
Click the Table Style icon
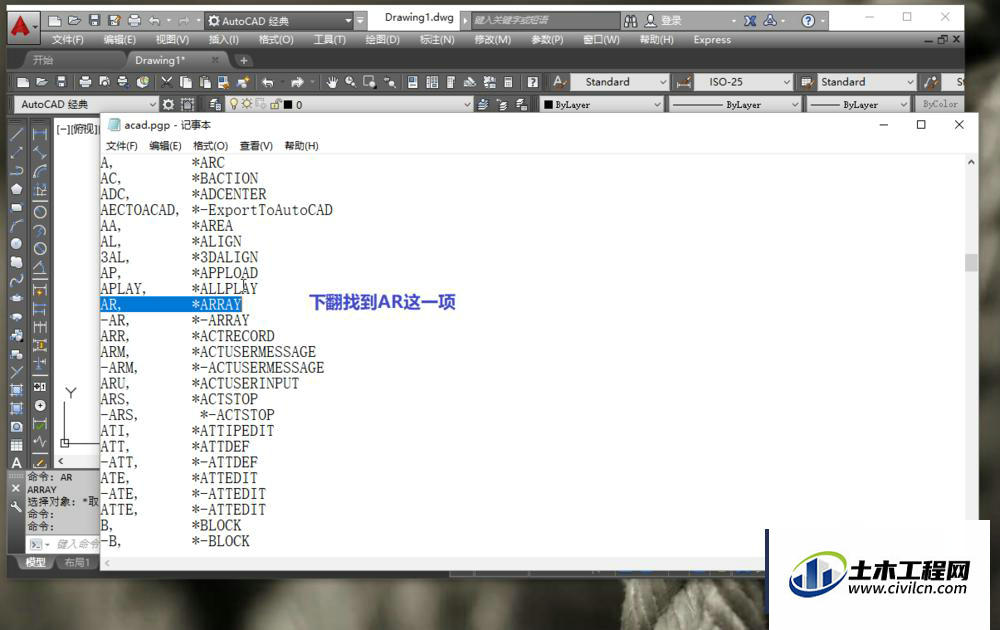(807, 82)
